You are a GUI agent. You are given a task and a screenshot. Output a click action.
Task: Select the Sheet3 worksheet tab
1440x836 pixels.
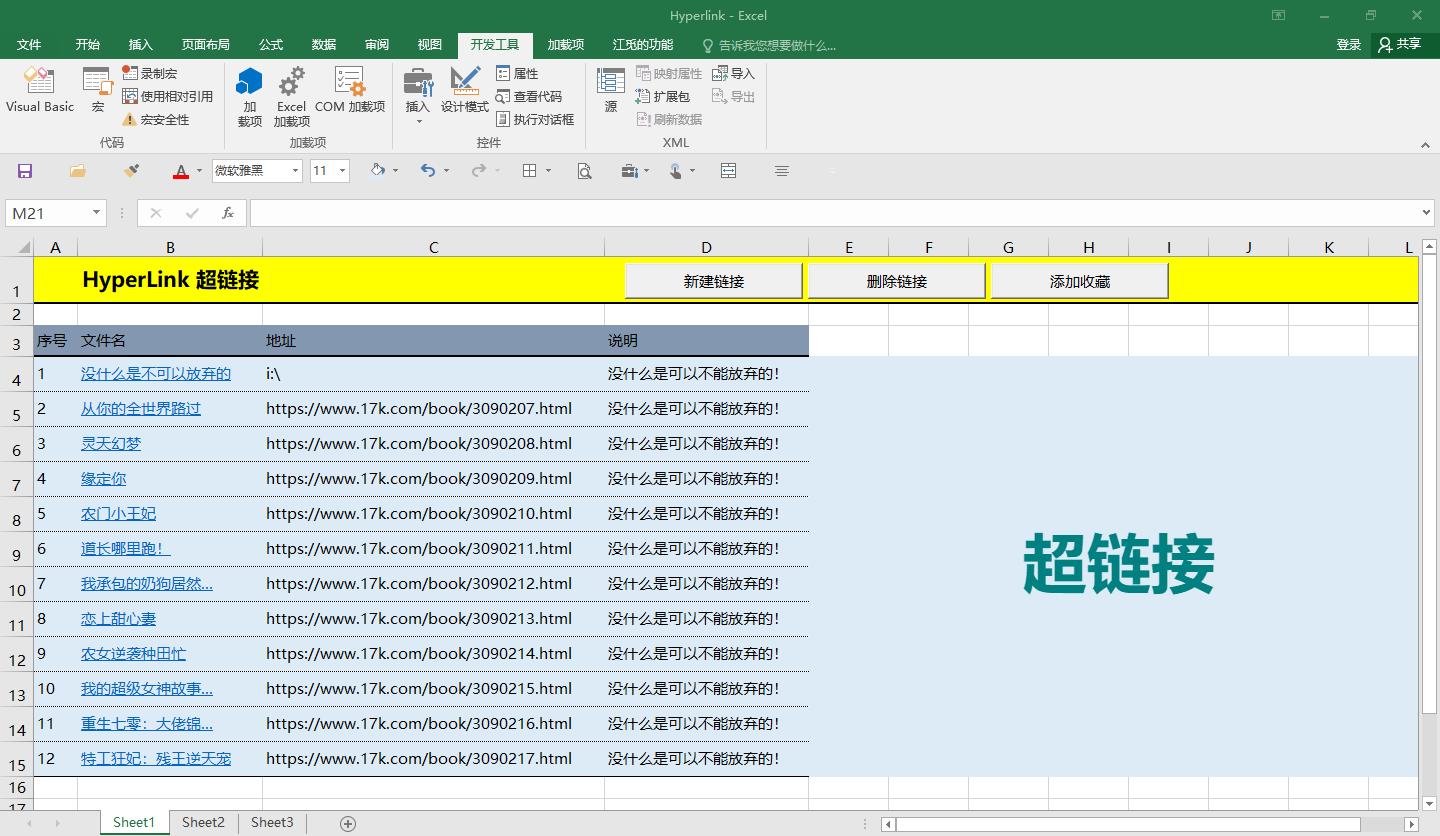[x=271, y=822]
